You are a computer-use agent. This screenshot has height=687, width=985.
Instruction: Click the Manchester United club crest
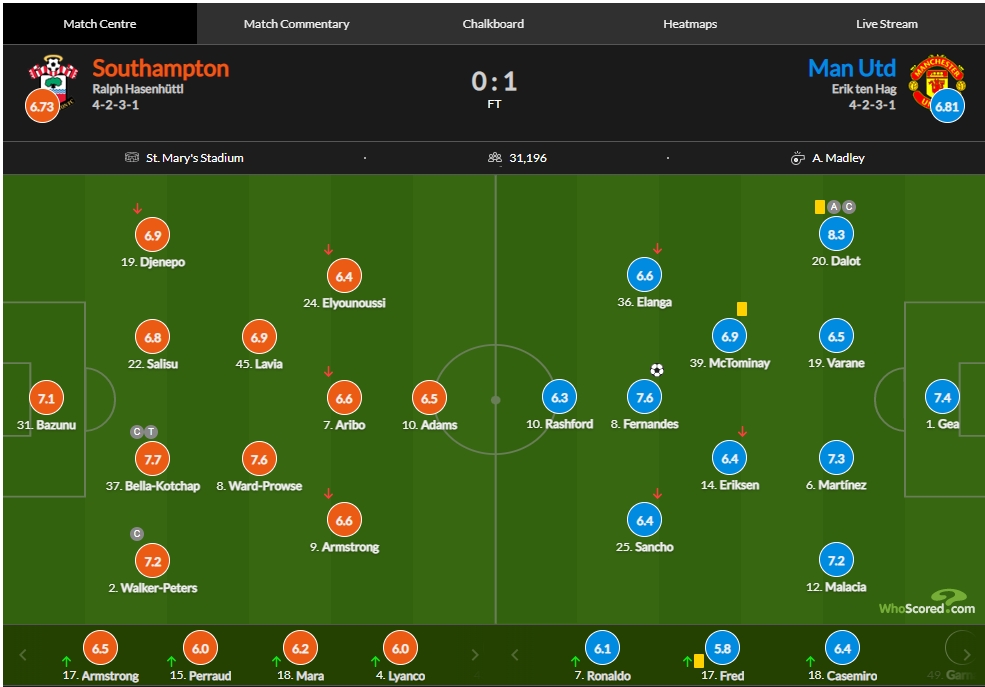937,80
